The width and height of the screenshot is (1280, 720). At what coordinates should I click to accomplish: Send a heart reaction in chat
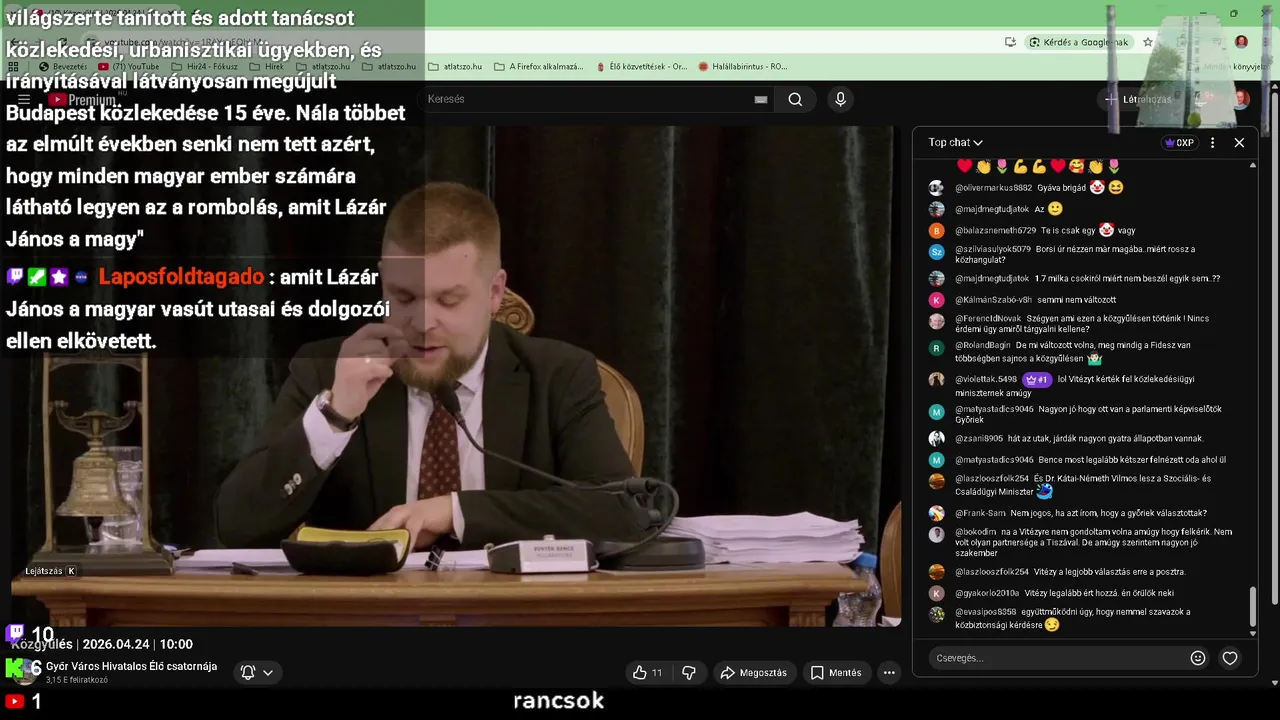[x=1230, y=658]
